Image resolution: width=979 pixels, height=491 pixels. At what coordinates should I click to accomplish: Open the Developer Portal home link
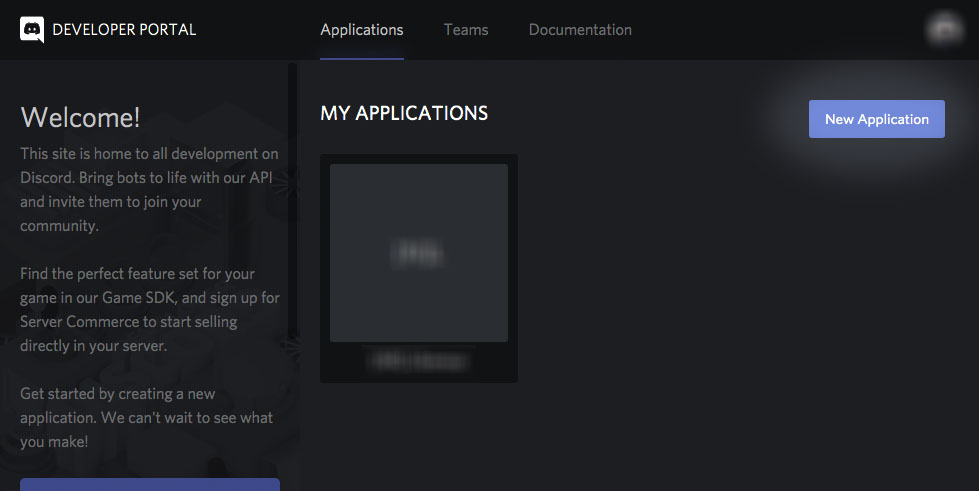(124, 29)
